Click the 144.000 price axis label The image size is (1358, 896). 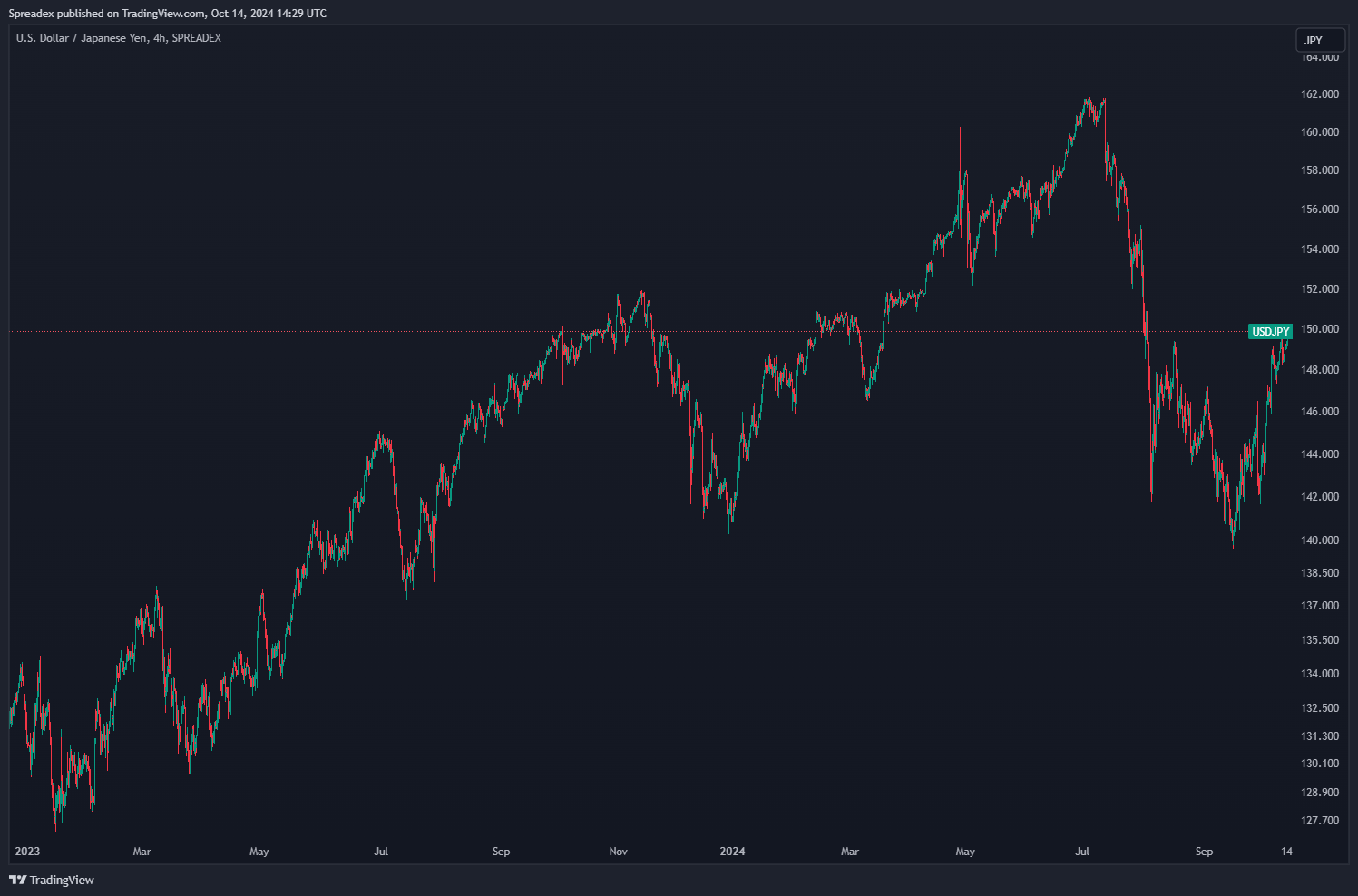(1320, 454)
